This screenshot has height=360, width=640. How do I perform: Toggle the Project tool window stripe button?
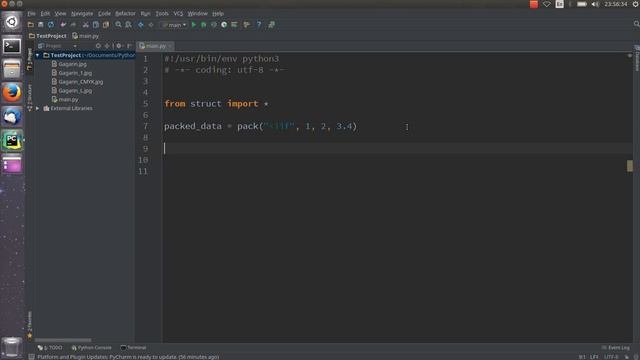pyautogui.click(x=30, y=59)
